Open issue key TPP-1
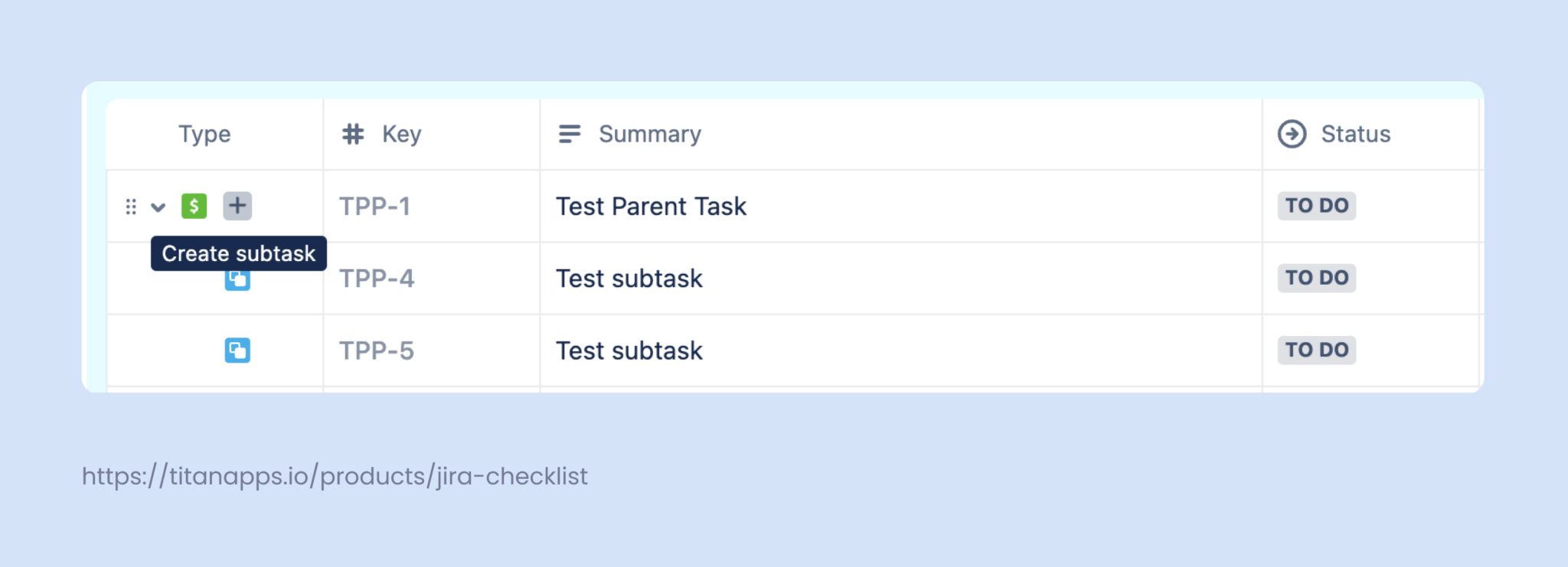The height and width of the screenshot is (567, 1568). tap(375, 206)
